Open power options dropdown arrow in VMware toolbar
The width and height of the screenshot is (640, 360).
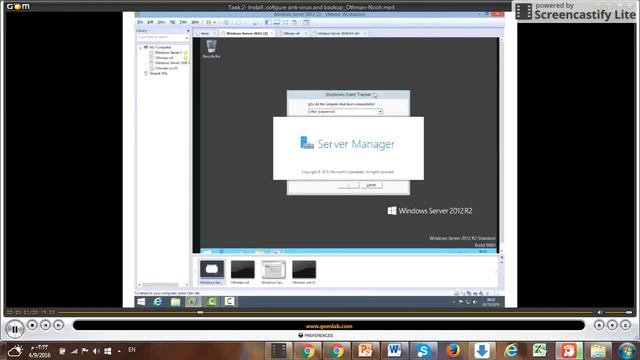coord(215,22)
